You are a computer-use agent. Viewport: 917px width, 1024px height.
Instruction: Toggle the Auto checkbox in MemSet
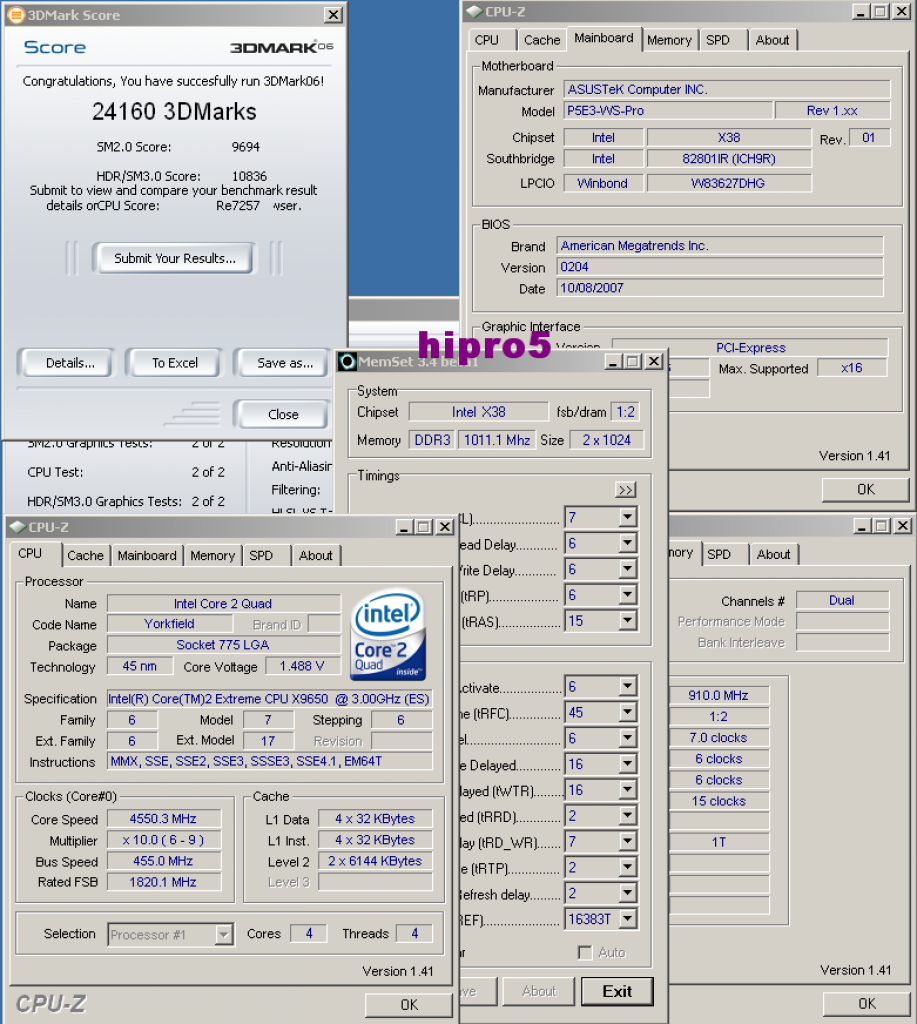[x=585, y=952]
